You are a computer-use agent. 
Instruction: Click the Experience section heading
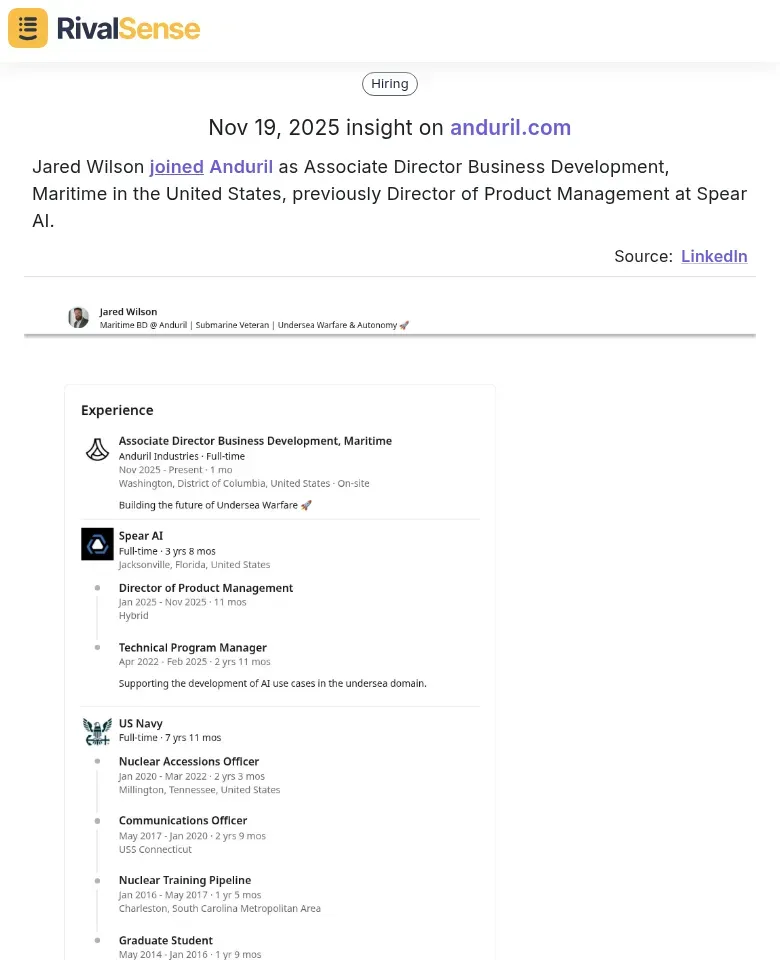[117, 410]
